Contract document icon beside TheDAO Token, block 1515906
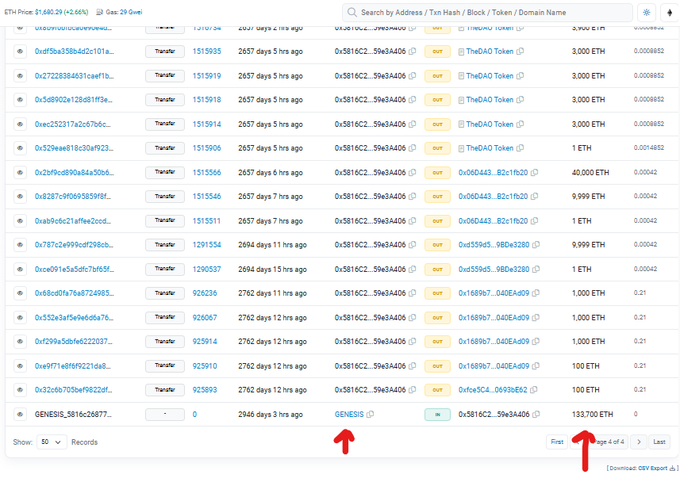This screenshot has width=680, height=482. pyautogui.click(x=461, y=148)
